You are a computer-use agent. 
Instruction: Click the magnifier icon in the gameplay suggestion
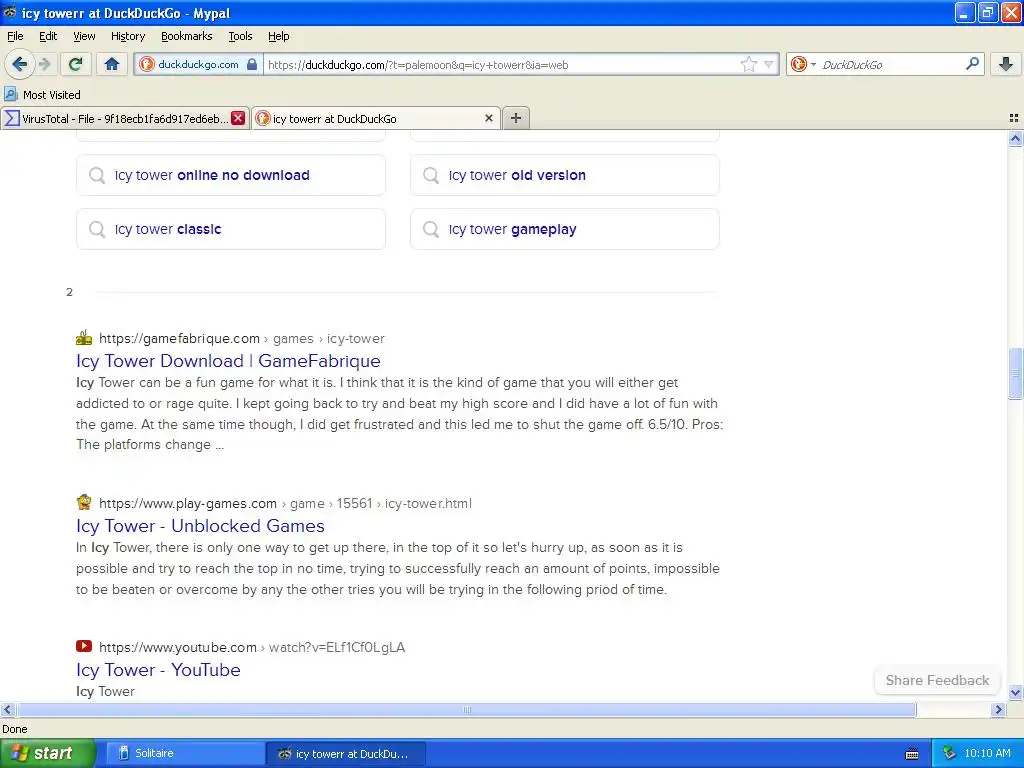(x=430, y=229)
